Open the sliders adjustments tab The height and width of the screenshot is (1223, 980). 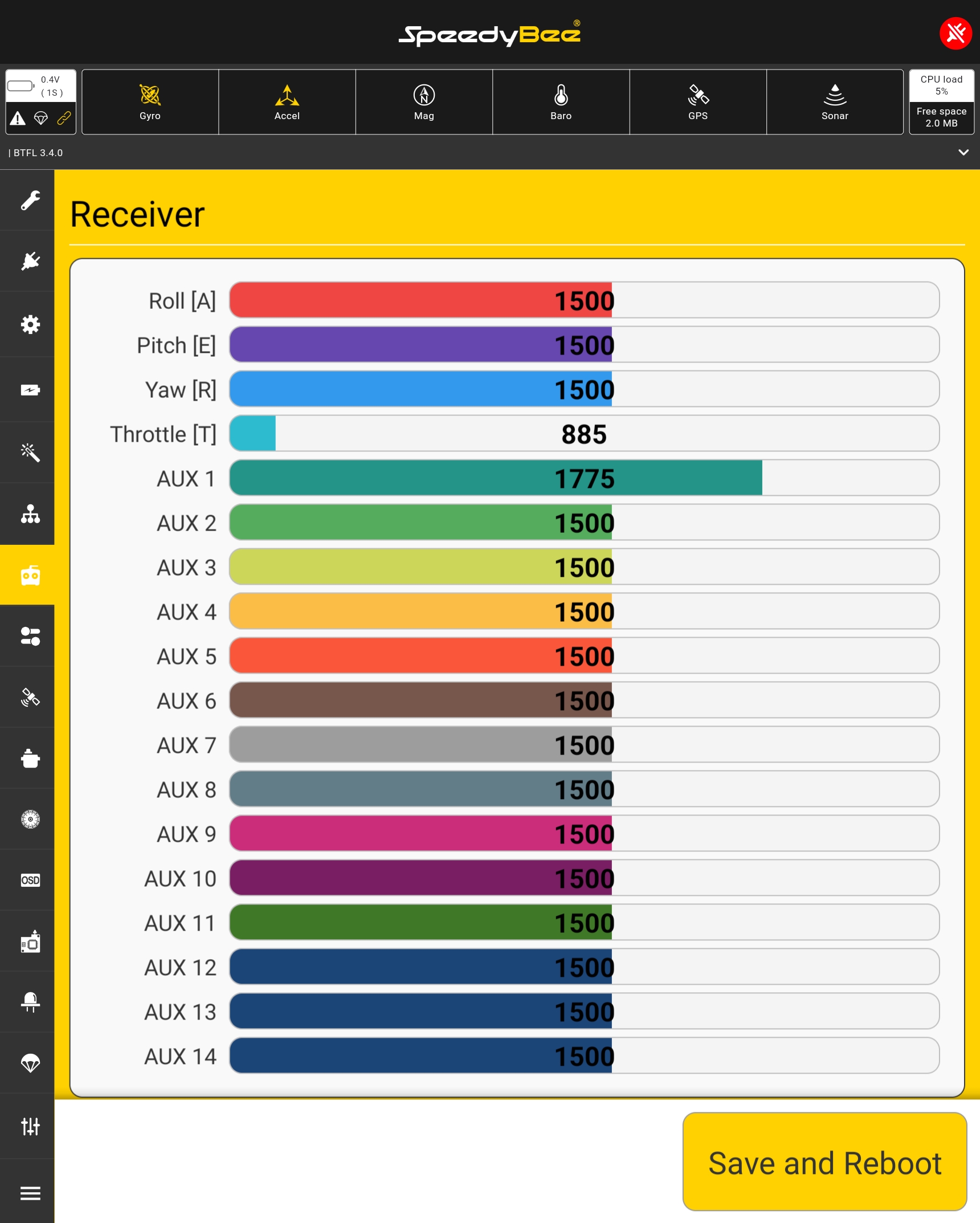click(30, 1127)
